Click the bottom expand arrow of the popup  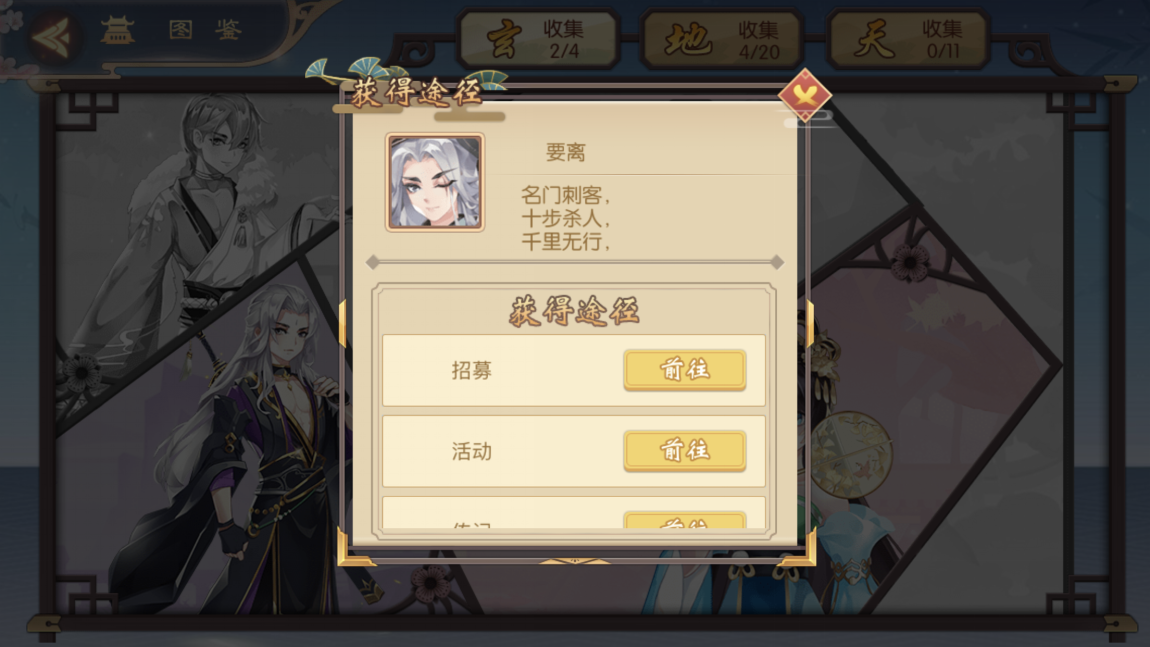pos(574,561)
